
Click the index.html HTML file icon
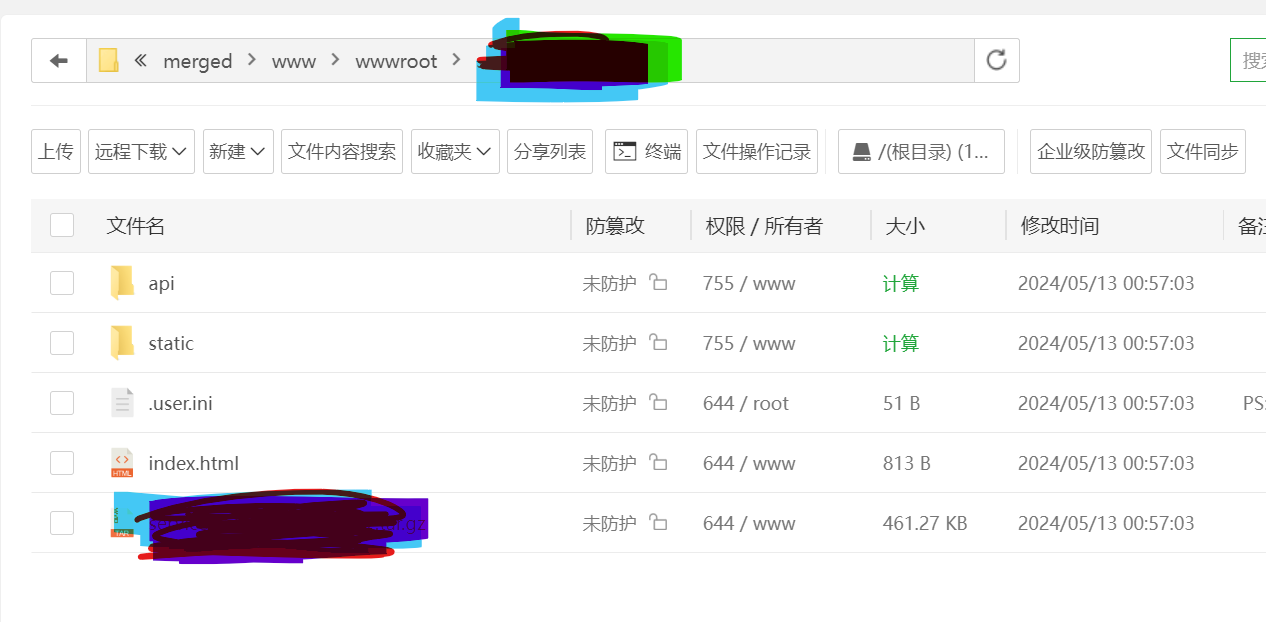[x=121, y=463]
